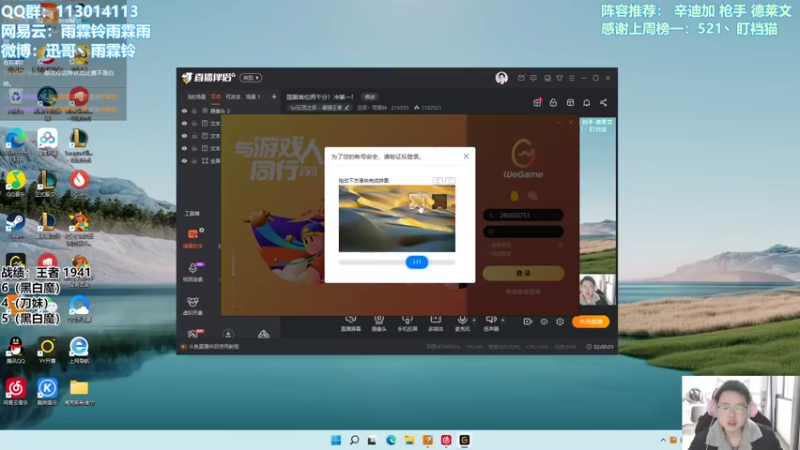
Task: Open taskbar Search icon
Action: pos(354,440)
